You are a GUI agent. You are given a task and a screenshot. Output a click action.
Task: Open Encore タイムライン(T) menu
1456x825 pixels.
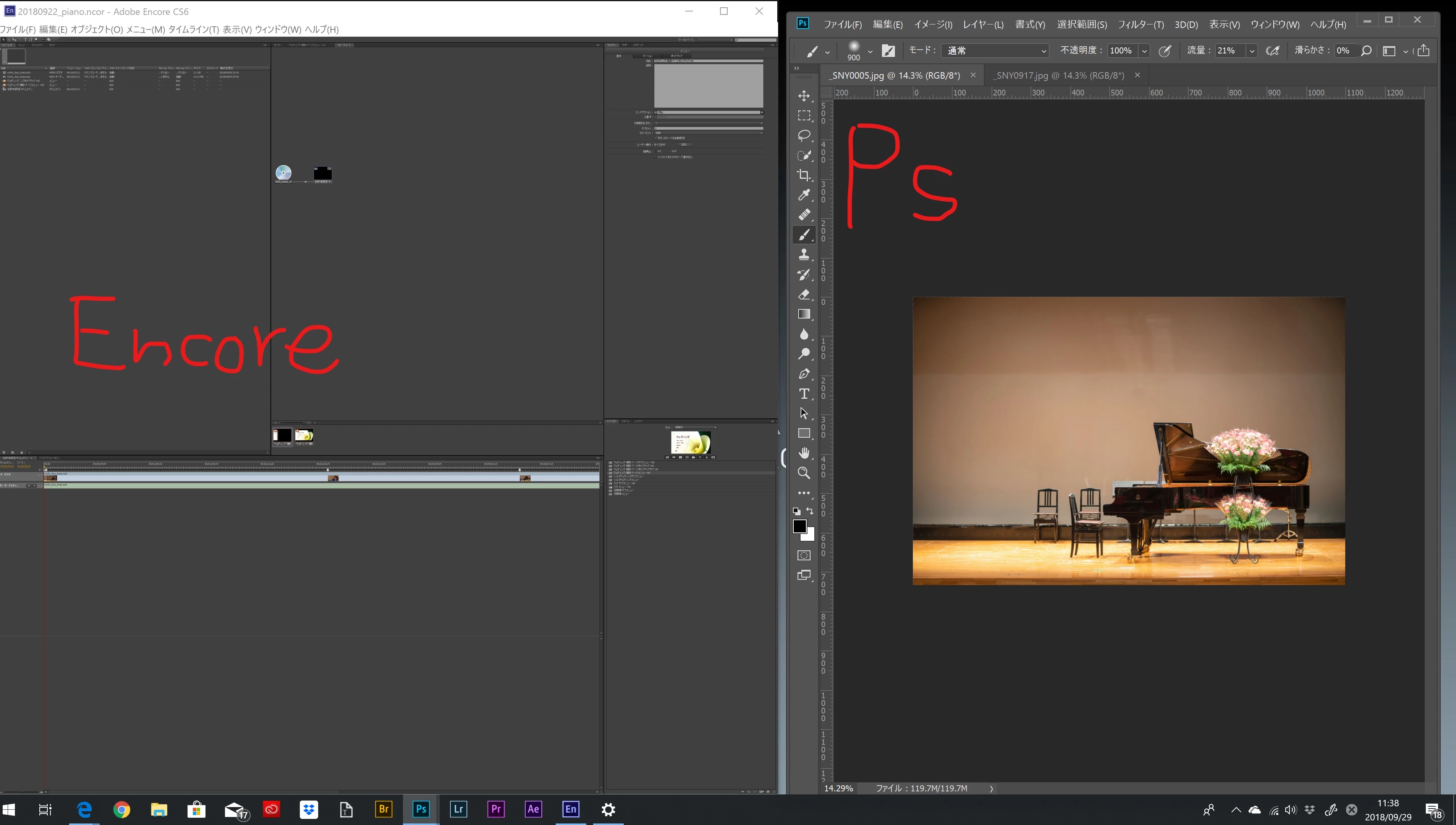[x=193, y=29]
